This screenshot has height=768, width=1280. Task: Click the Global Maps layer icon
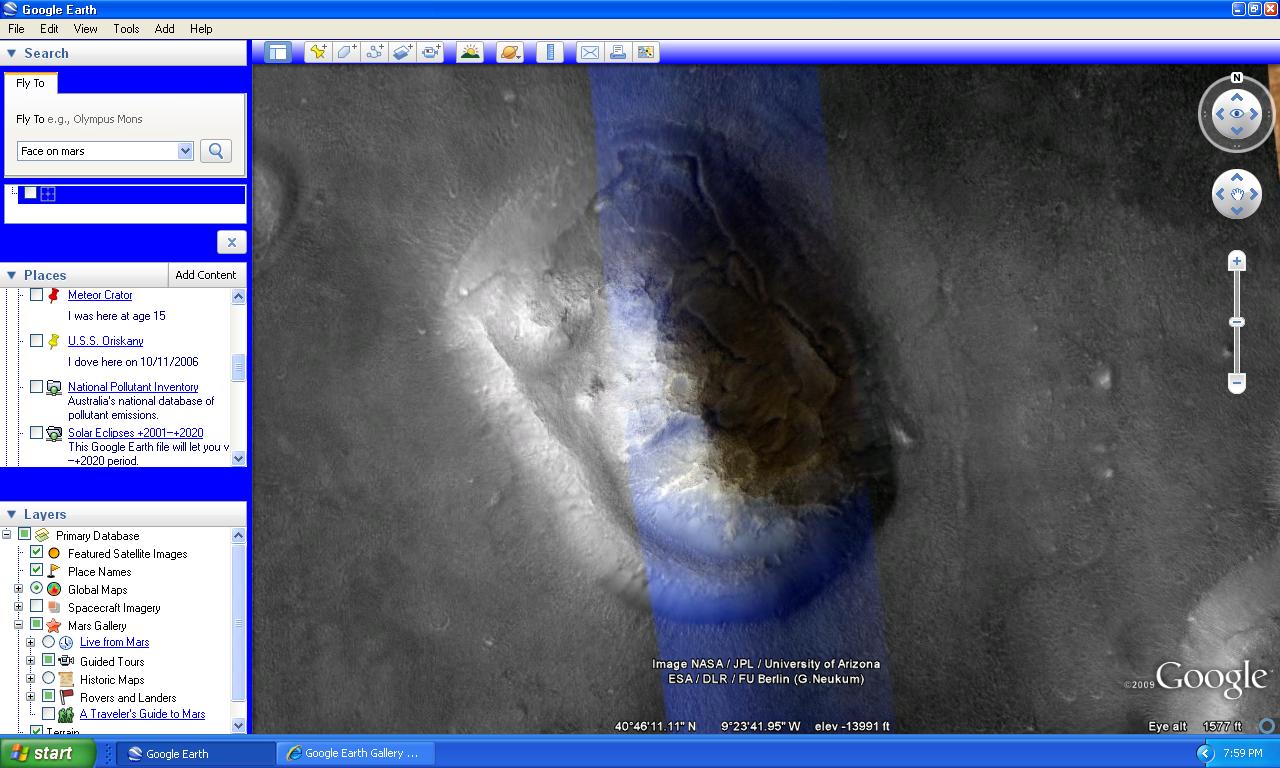pos(54,590)
